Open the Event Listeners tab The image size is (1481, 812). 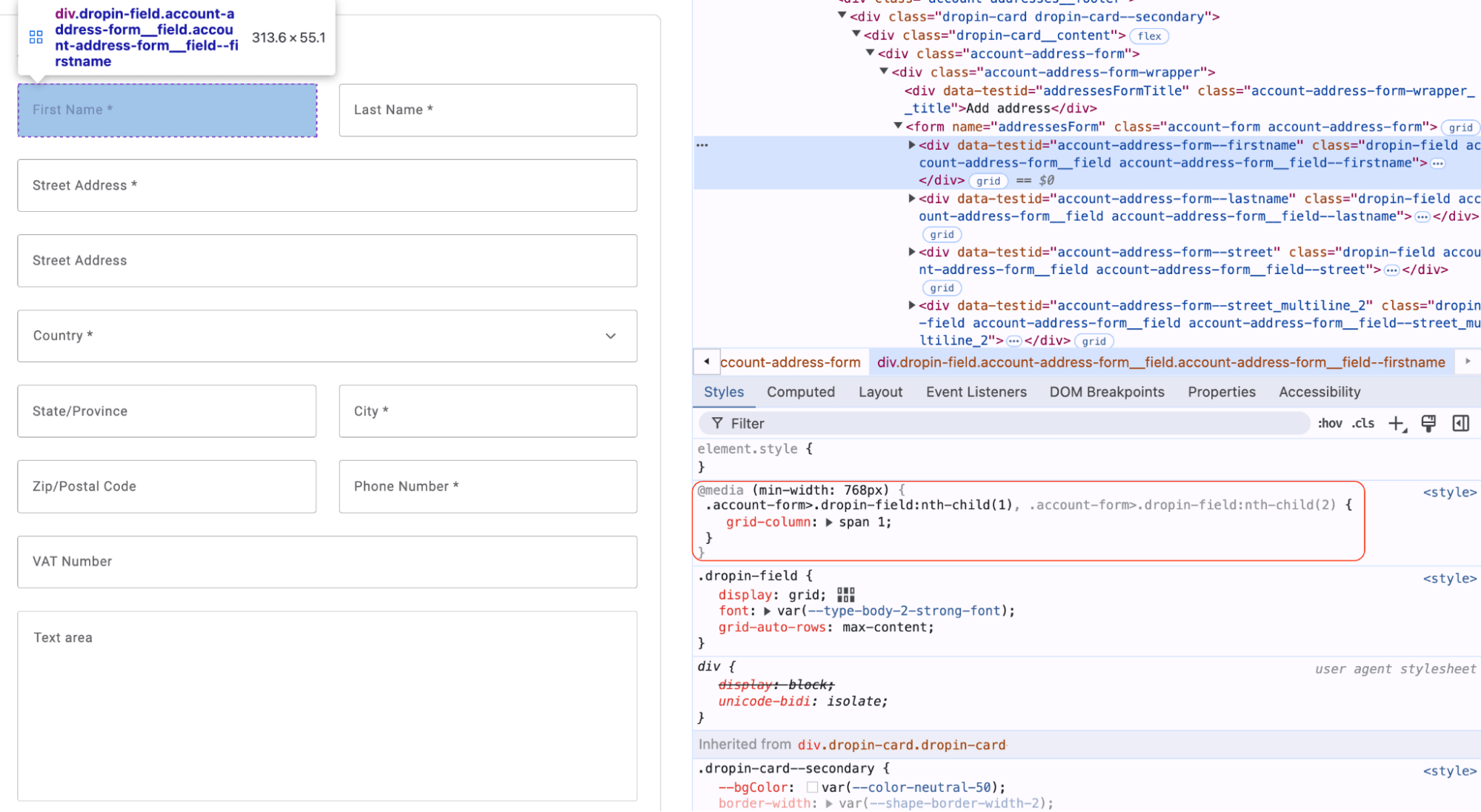point(976,392)
